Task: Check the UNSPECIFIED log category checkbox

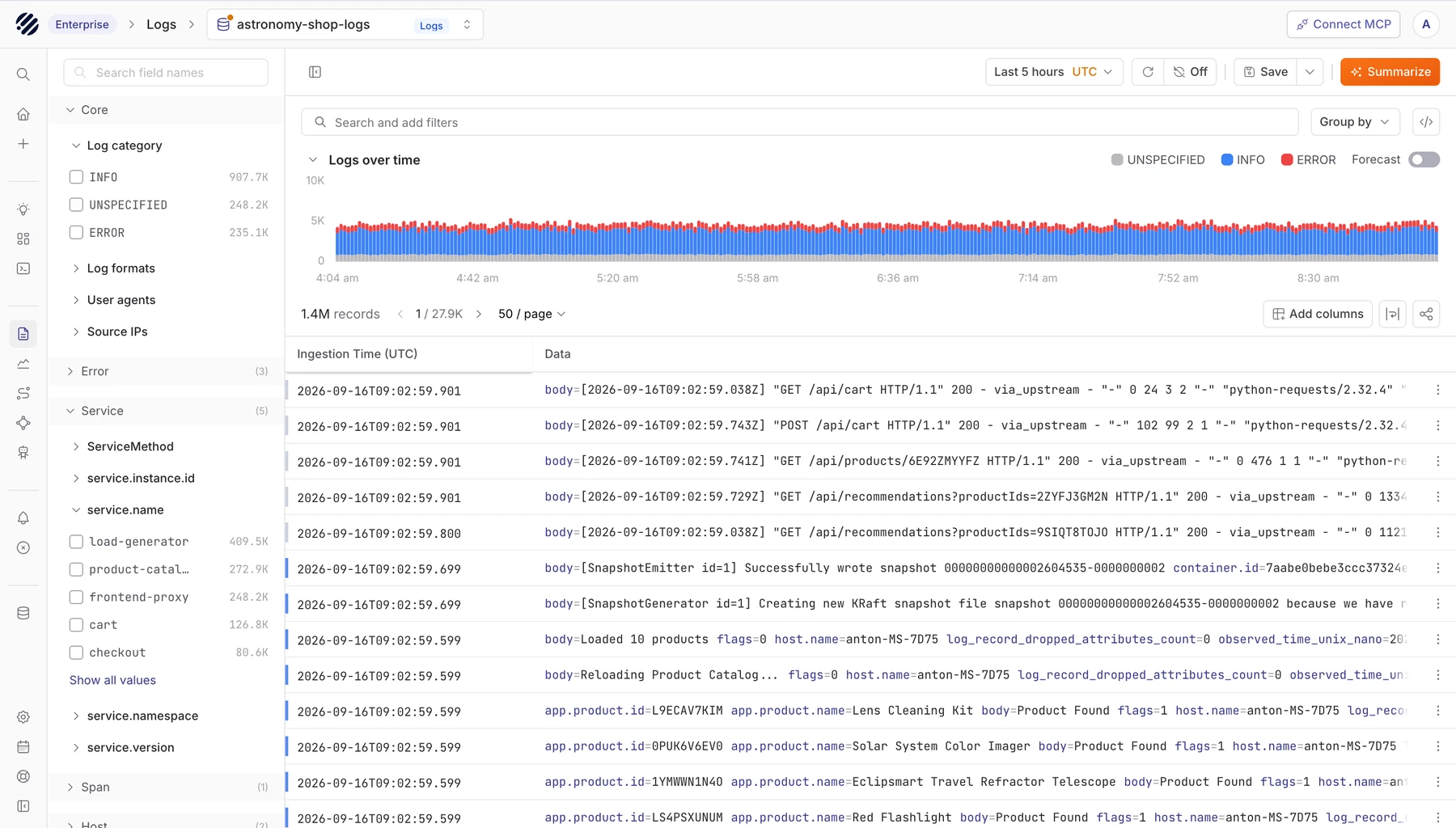Action: point(76,205)
